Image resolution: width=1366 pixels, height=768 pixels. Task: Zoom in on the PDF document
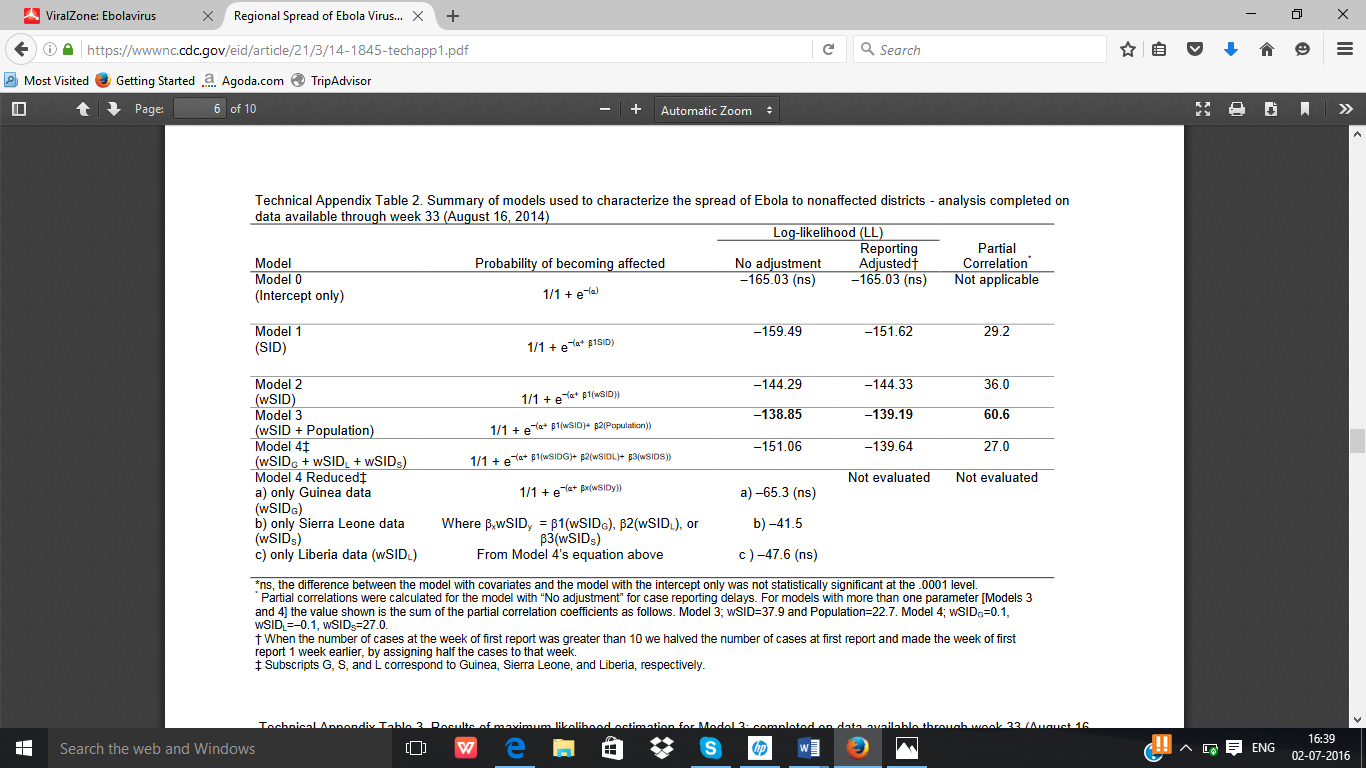636,109
